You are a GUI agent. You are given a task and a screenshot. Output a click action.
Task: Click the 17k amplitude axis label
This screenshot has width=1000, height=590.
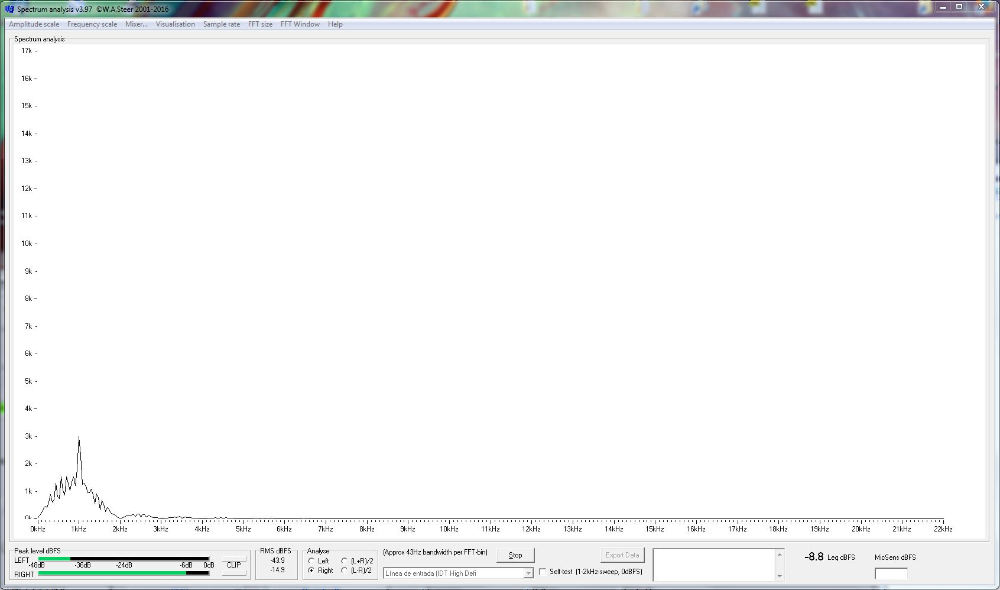pos(27,50)
